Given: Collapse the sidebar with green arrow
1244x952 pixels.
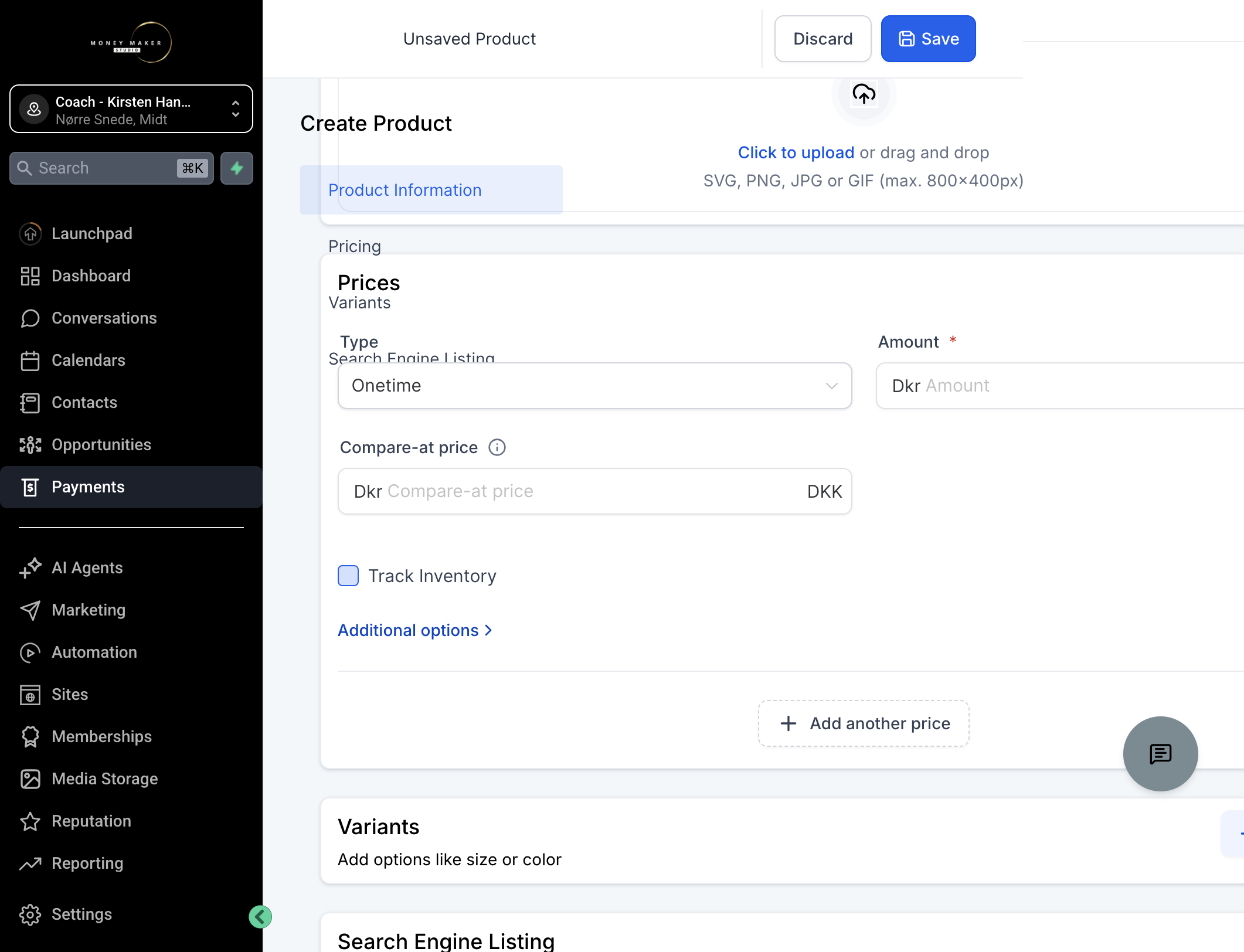Looking at the screenshot, I should (x=260, y=917).
